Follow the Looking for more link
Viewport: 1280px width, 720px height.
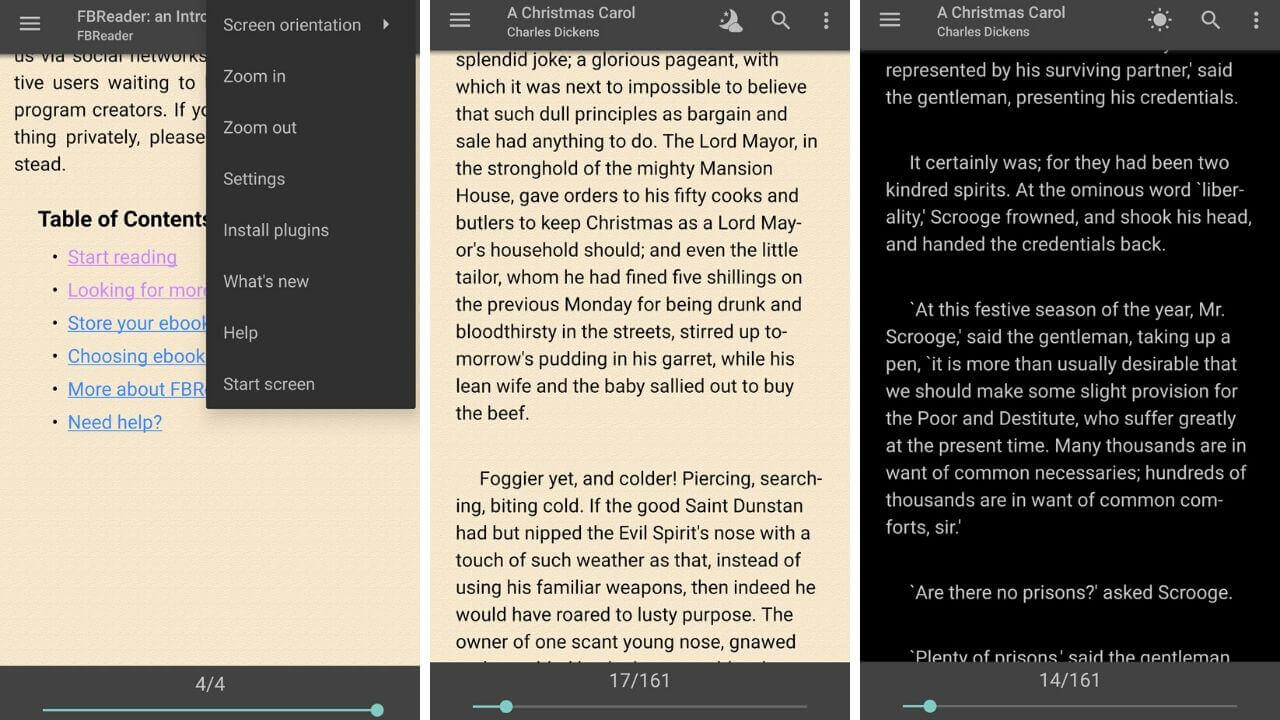[x=137, y=290]
